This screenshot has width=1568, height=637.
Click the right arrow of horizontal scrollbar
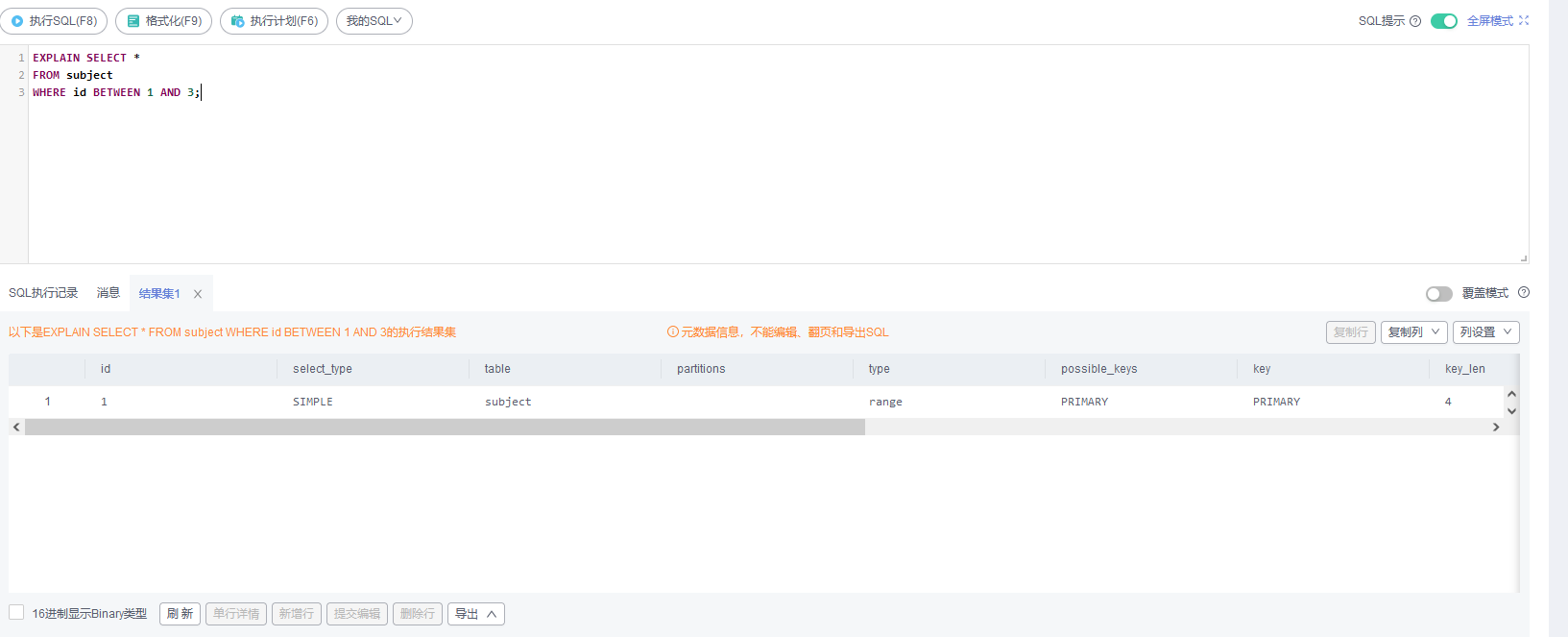[1496, 428]
